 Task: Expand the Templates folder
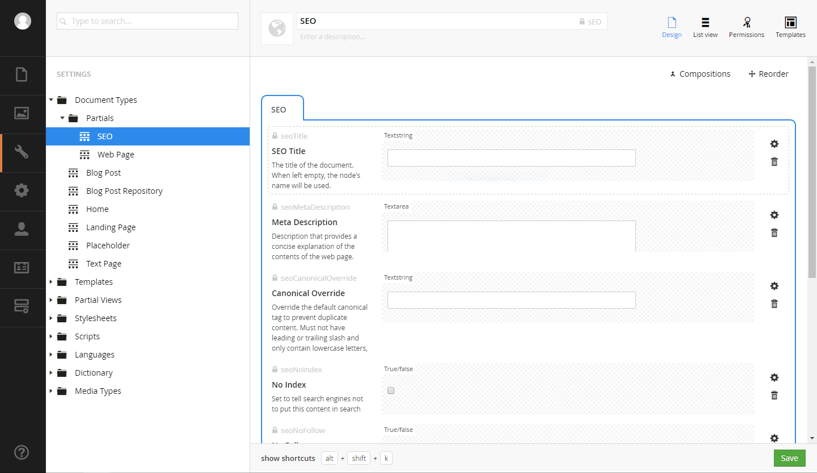(52, 282)
